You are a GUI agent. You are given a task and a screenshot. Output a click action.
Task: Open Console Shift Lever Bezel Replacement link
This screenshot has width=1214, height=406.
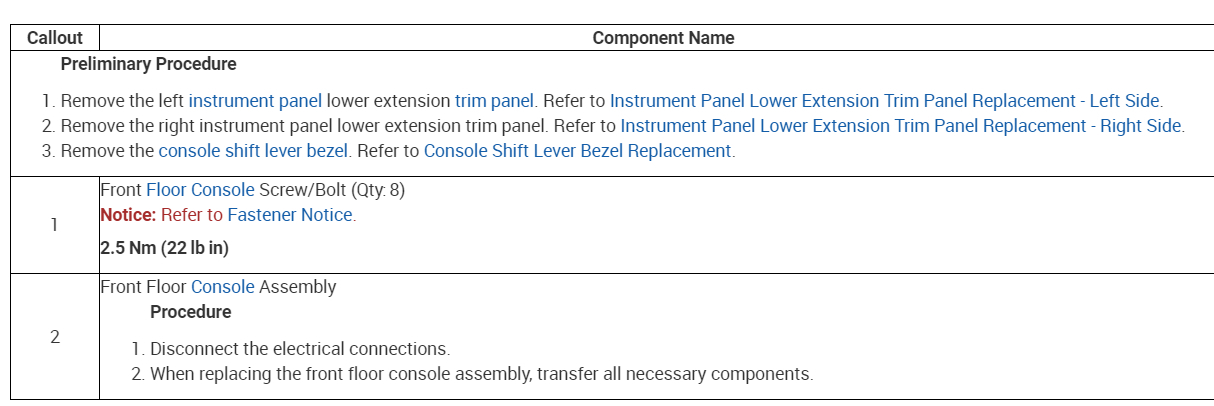point(578,151)
